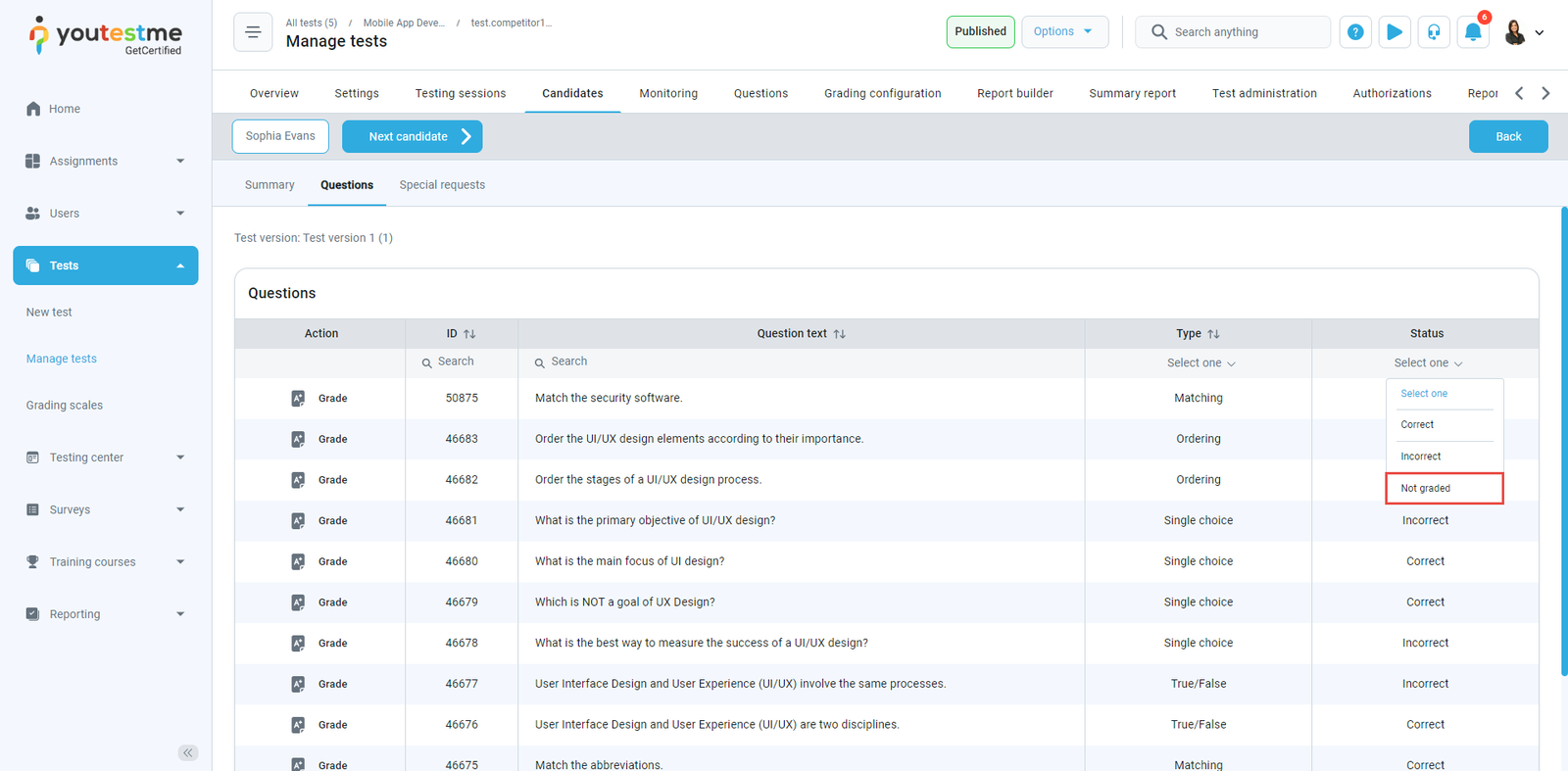Open the Type filter dropdown
This screenshot has height=771, width=1568.
[x=1200, y=363]
